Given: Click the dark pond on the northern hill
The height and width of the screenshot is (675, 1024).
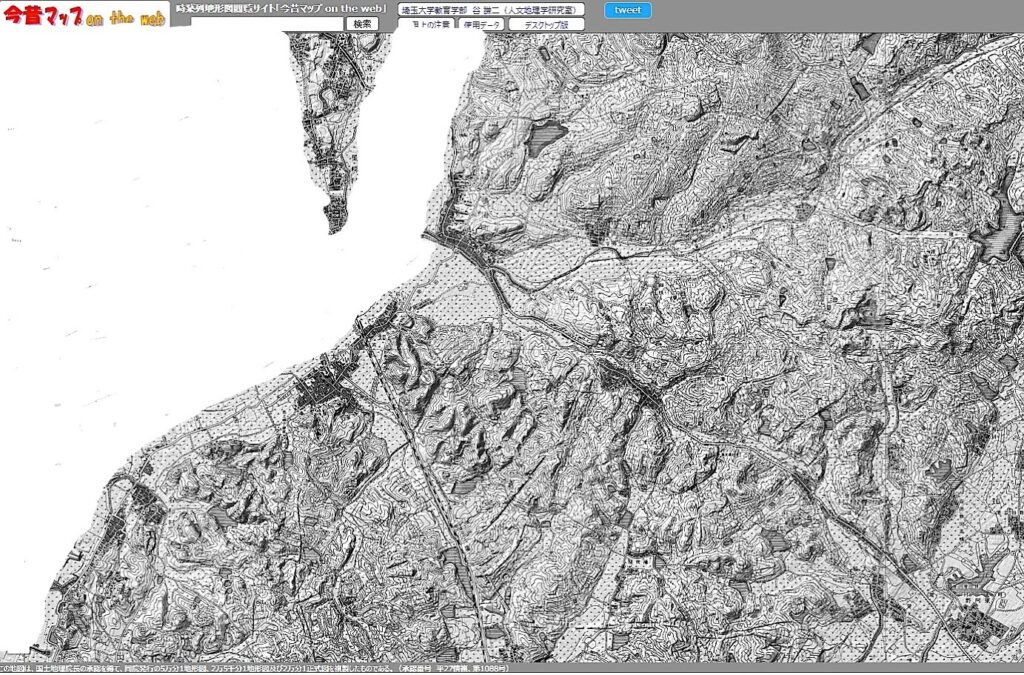Looking at the screenshot, I should 546,135.
